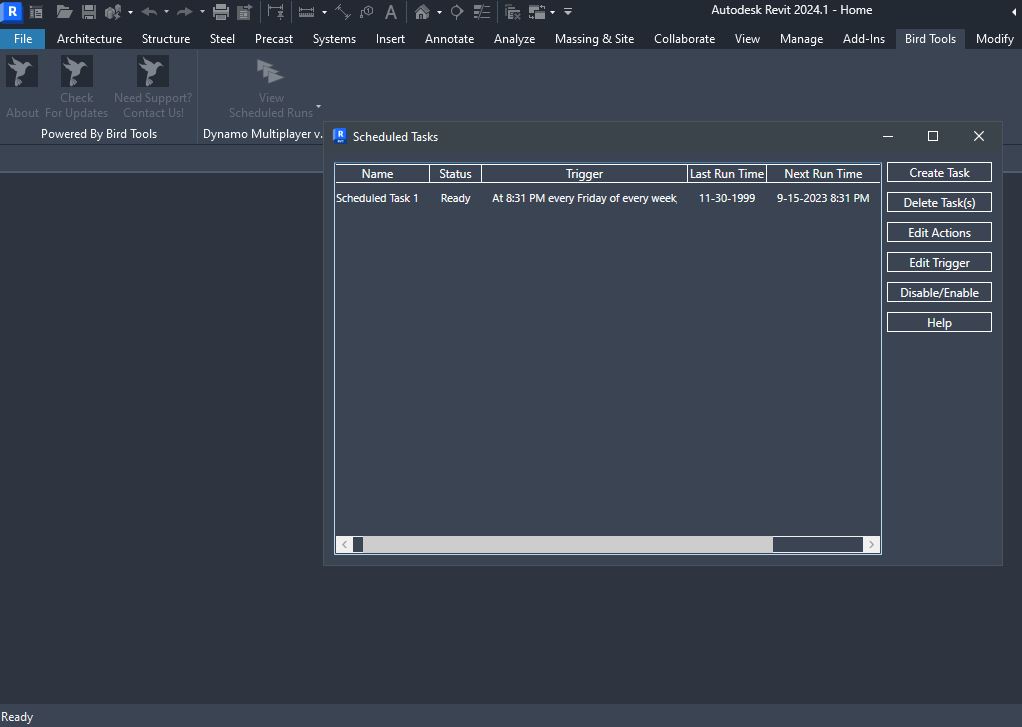Switch to the Systems ribbon tab

[x=334, y=38]
